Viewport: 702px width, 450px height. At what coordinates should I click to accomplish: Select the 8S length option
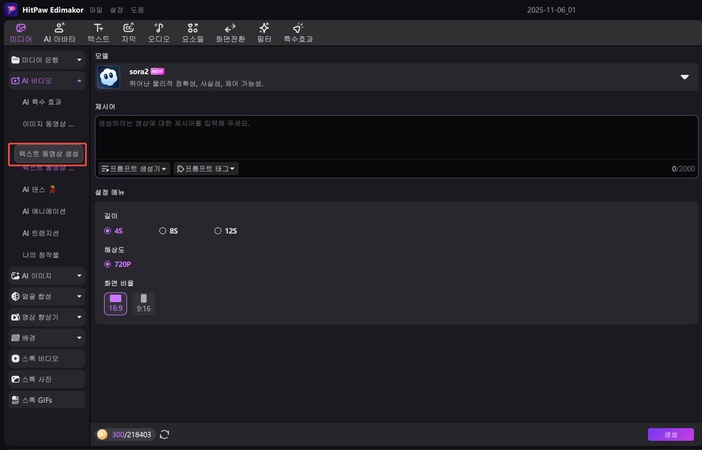click(168, 231)
